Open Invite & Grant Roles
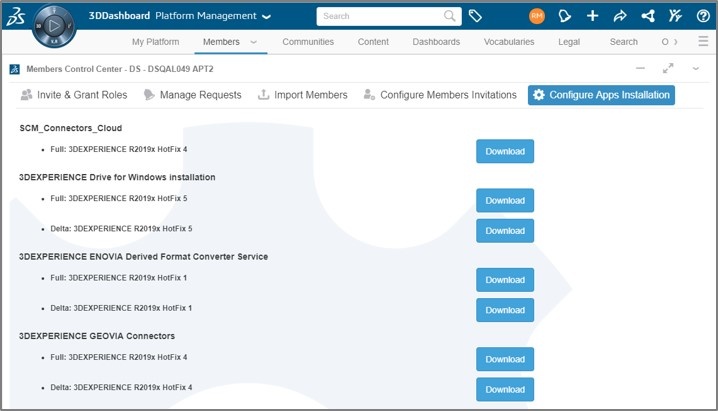 coord(73,95)
